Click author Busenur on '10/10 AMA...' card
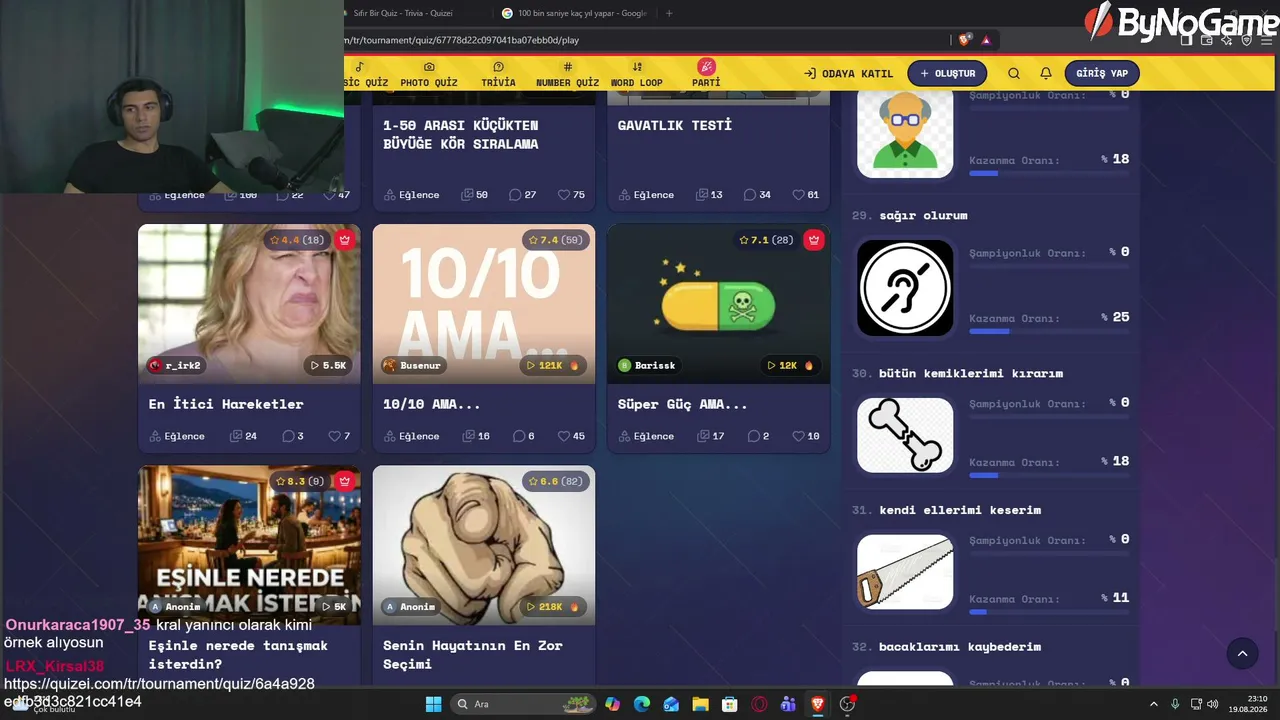 click(411, 366)
